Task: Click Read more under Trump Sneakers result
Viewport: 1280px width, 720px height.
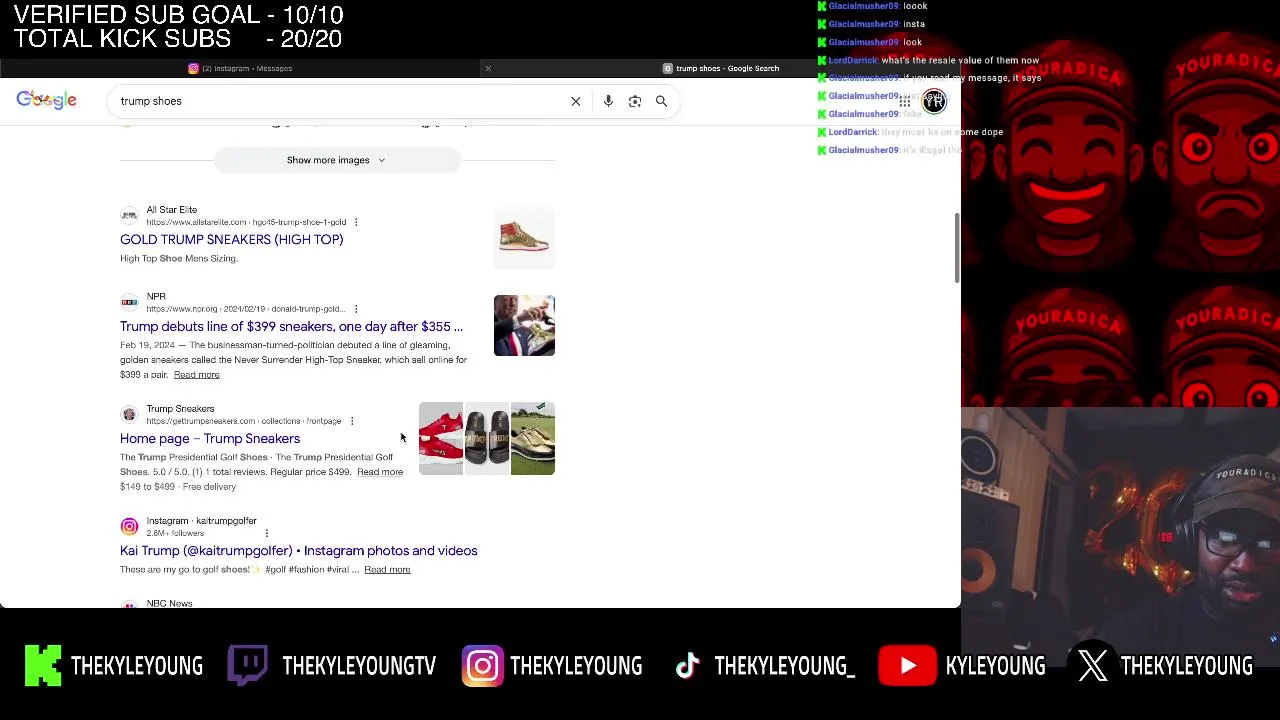Action: (380, 472)
